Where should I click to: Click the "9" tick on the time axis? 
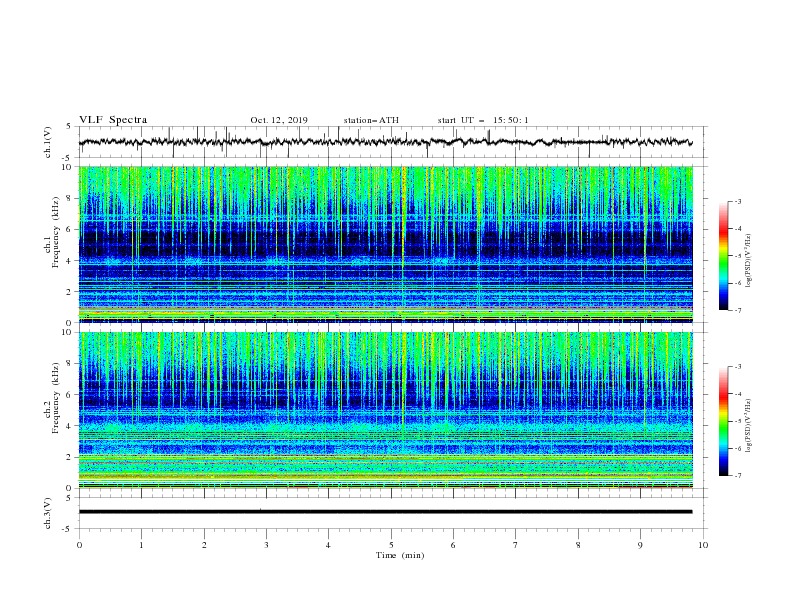click(640, 545)
